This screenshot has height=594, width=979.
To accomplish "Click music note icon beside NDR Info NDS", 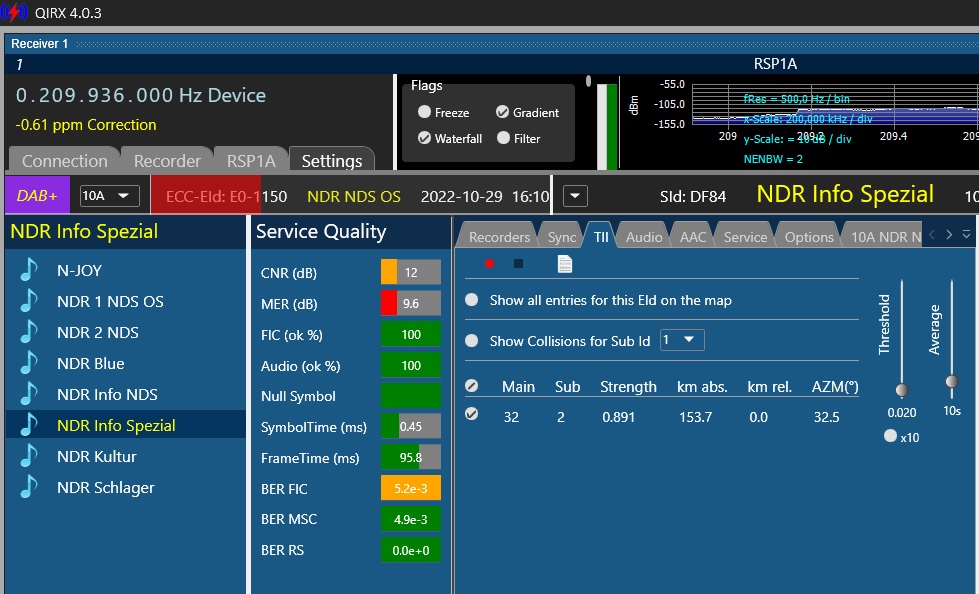I will tap(29, 394).
